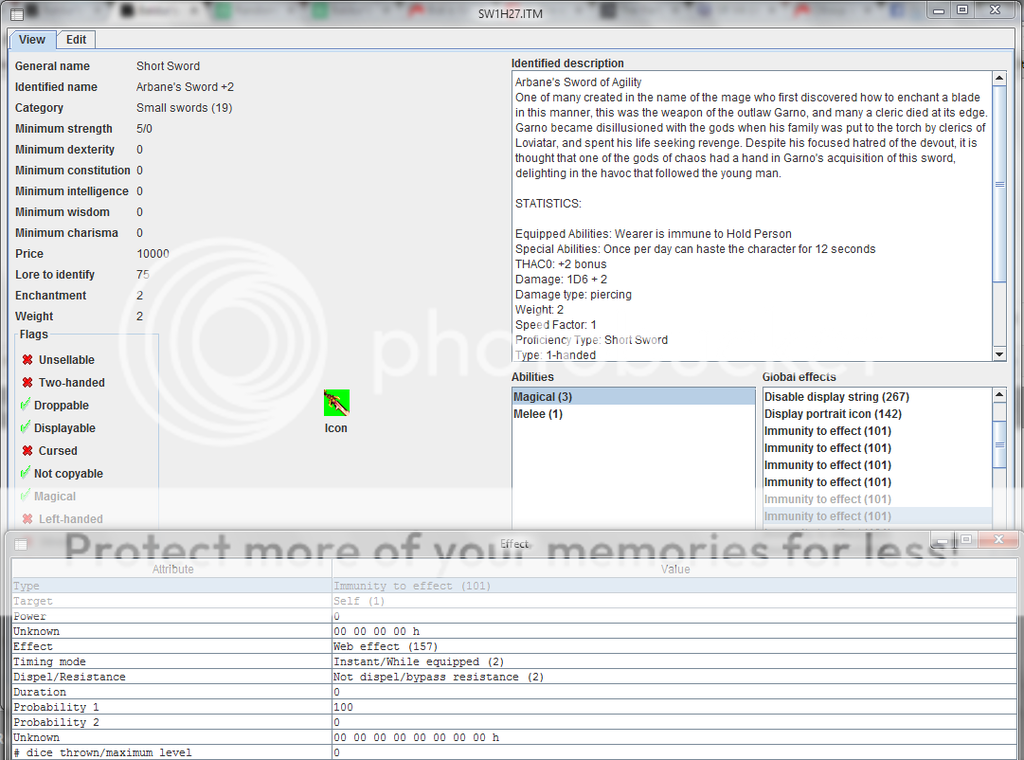
Task: Click description scrollbar up arrow
Action: [999, 79]
